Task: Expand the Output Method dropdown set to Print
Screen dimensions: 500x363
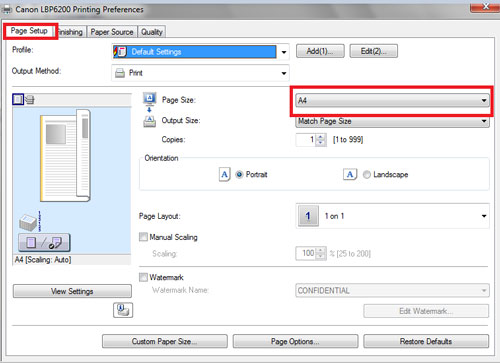Action: [x=200, y=73]
